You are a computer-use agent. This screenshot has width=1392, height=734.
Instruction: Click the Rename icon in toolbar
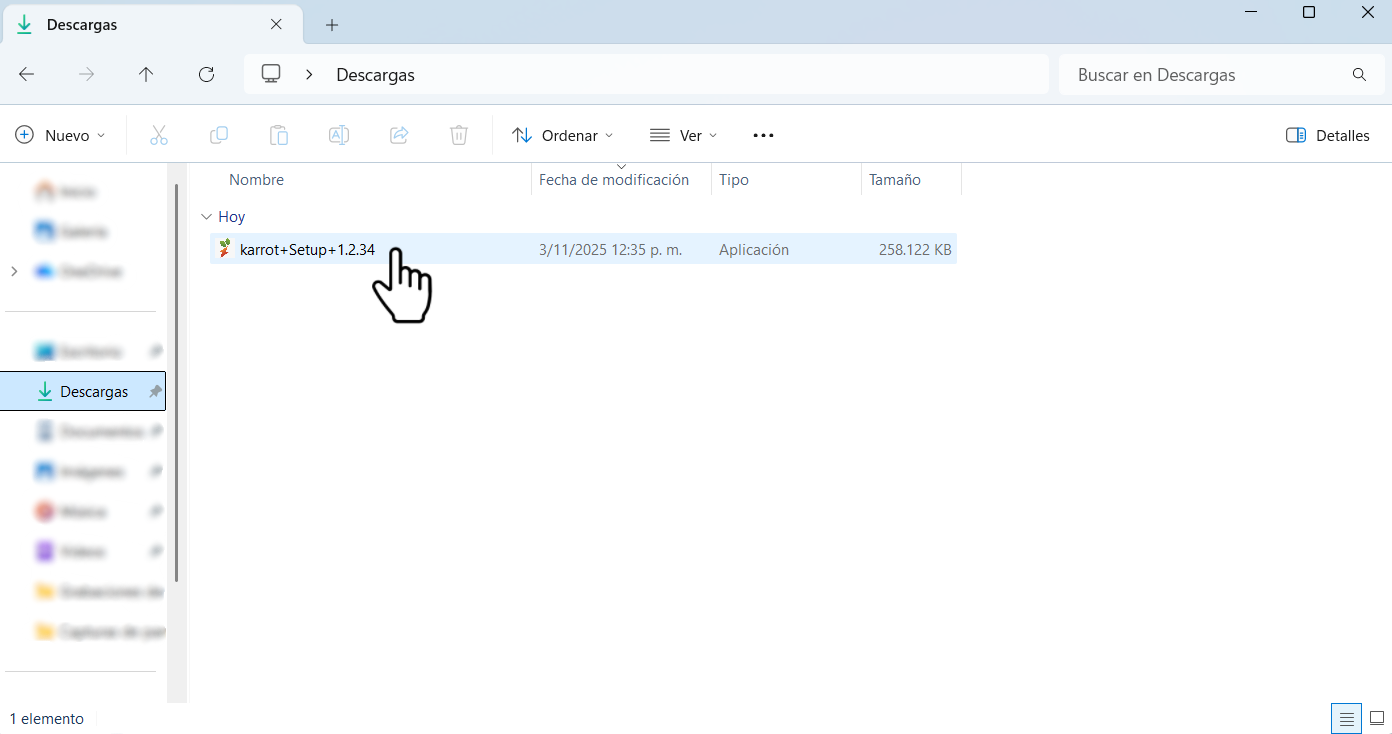click(x=339, y=135)
